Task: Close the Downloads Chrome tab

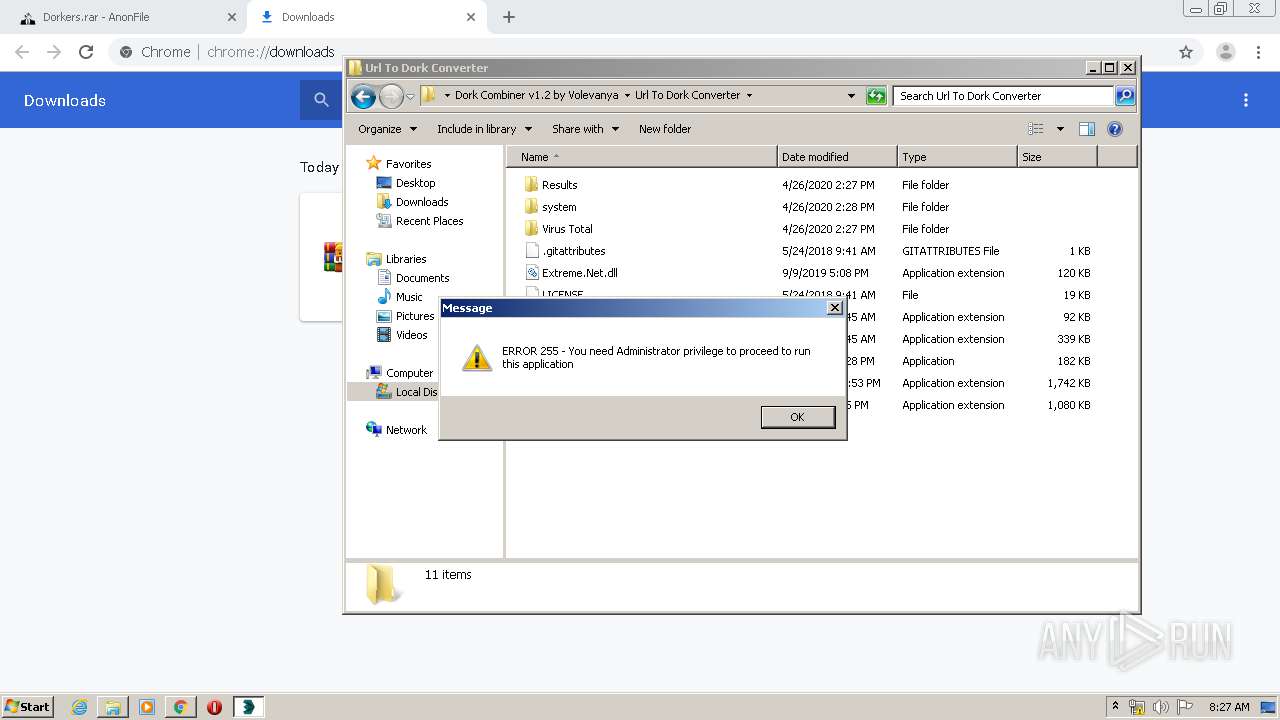Action: click(469, 17)
